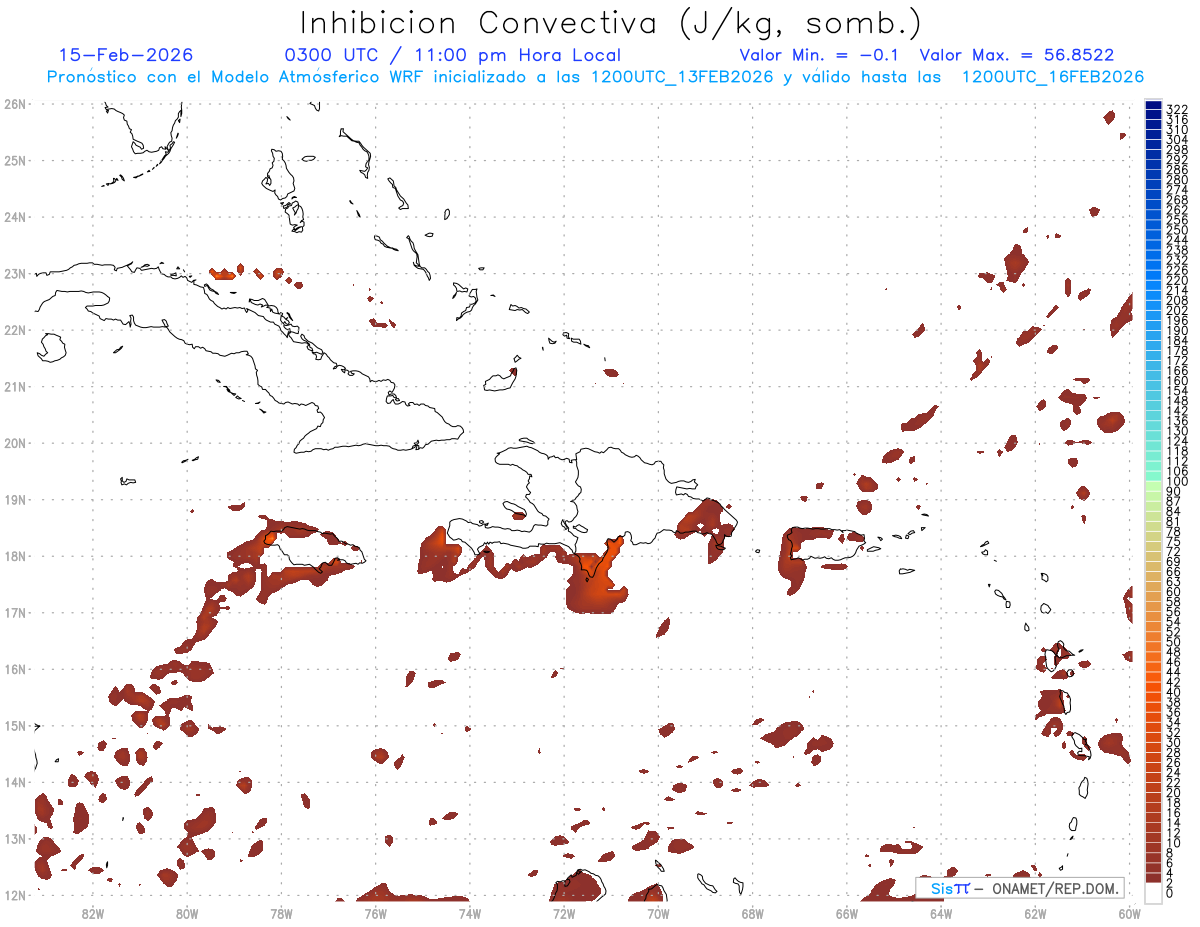Click the '100' colorbar value
The image size is (1200, 927).
click(1176, 483)
